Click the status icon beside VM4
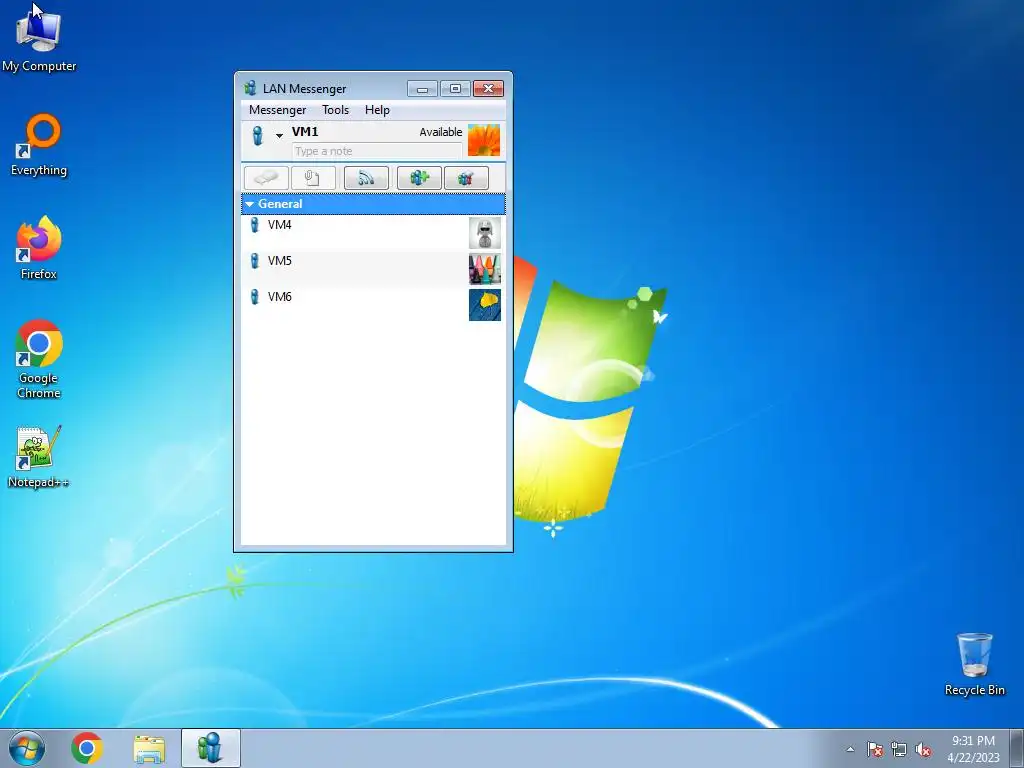Image resolution: width=1024 pixels, height=768 pixels. [x=255, y=225]
